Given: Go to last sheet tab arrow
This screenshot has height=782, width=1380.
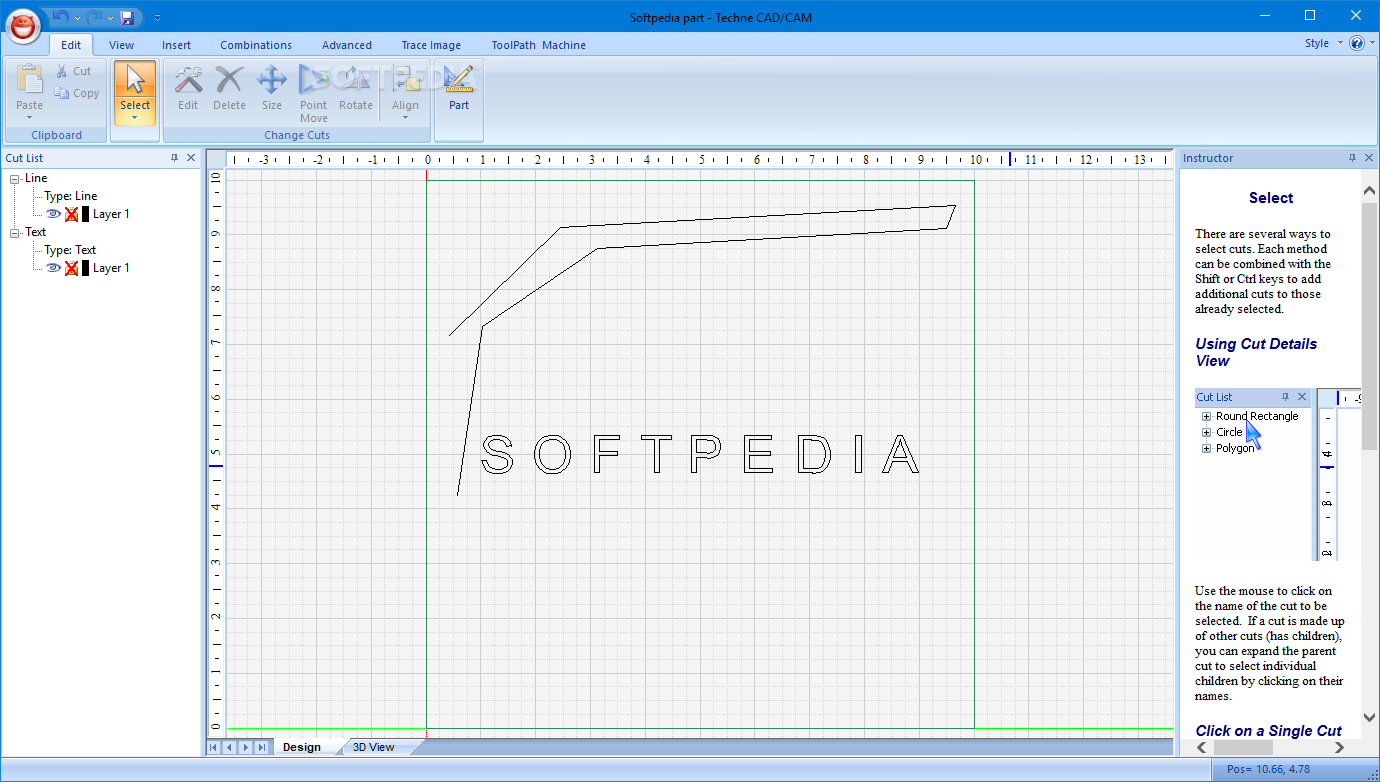Looking at the screenshot, I should point(262,747).
